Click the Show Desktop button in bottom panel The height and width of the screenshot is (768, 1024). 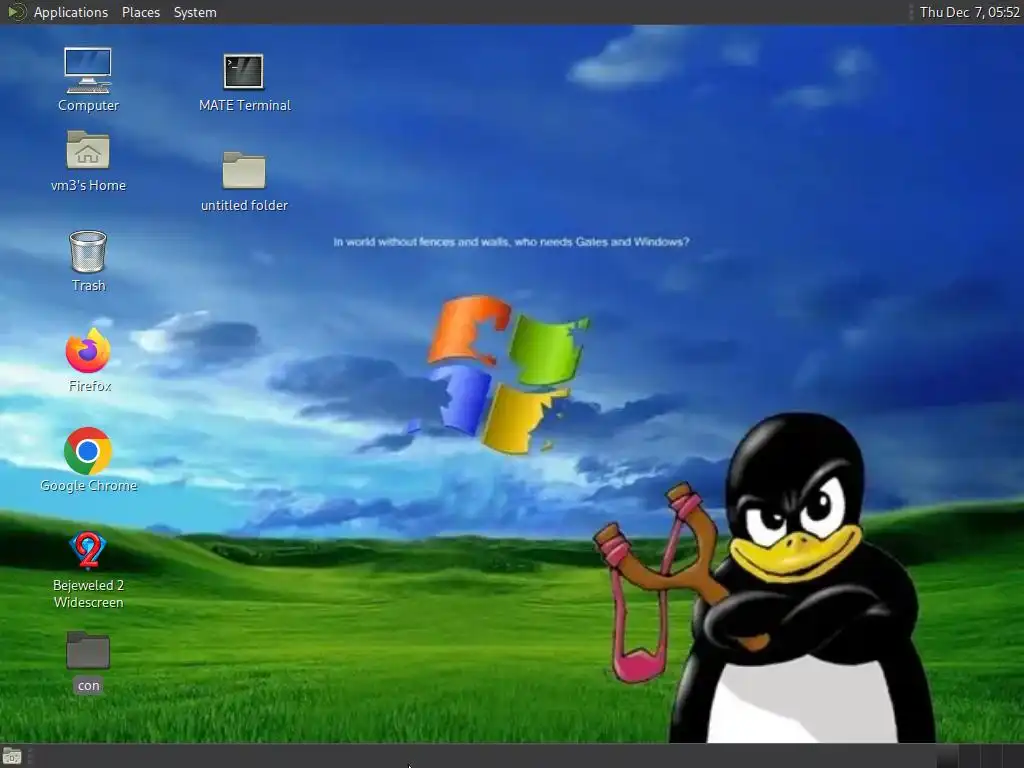[x=12, y=757]
